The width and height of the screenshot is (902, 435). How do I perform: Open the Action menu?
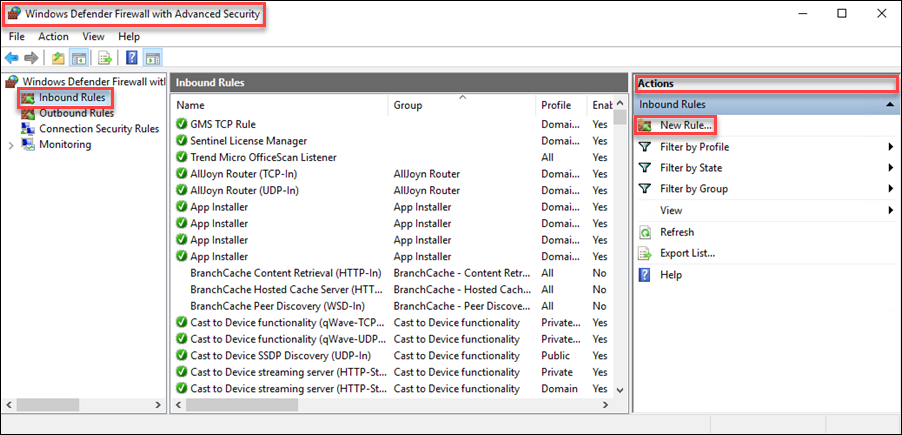click(53, 37)
